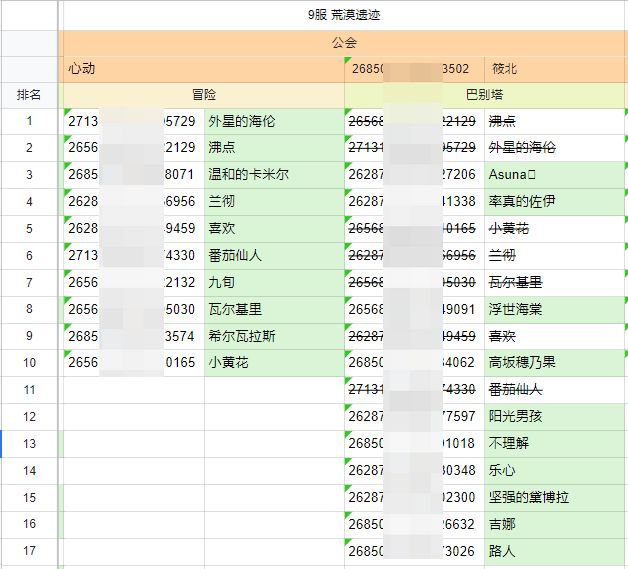Click name cell '坚强的黛博拉'
This screenshot has width=628, height=569.
click(x=554, y=498)
